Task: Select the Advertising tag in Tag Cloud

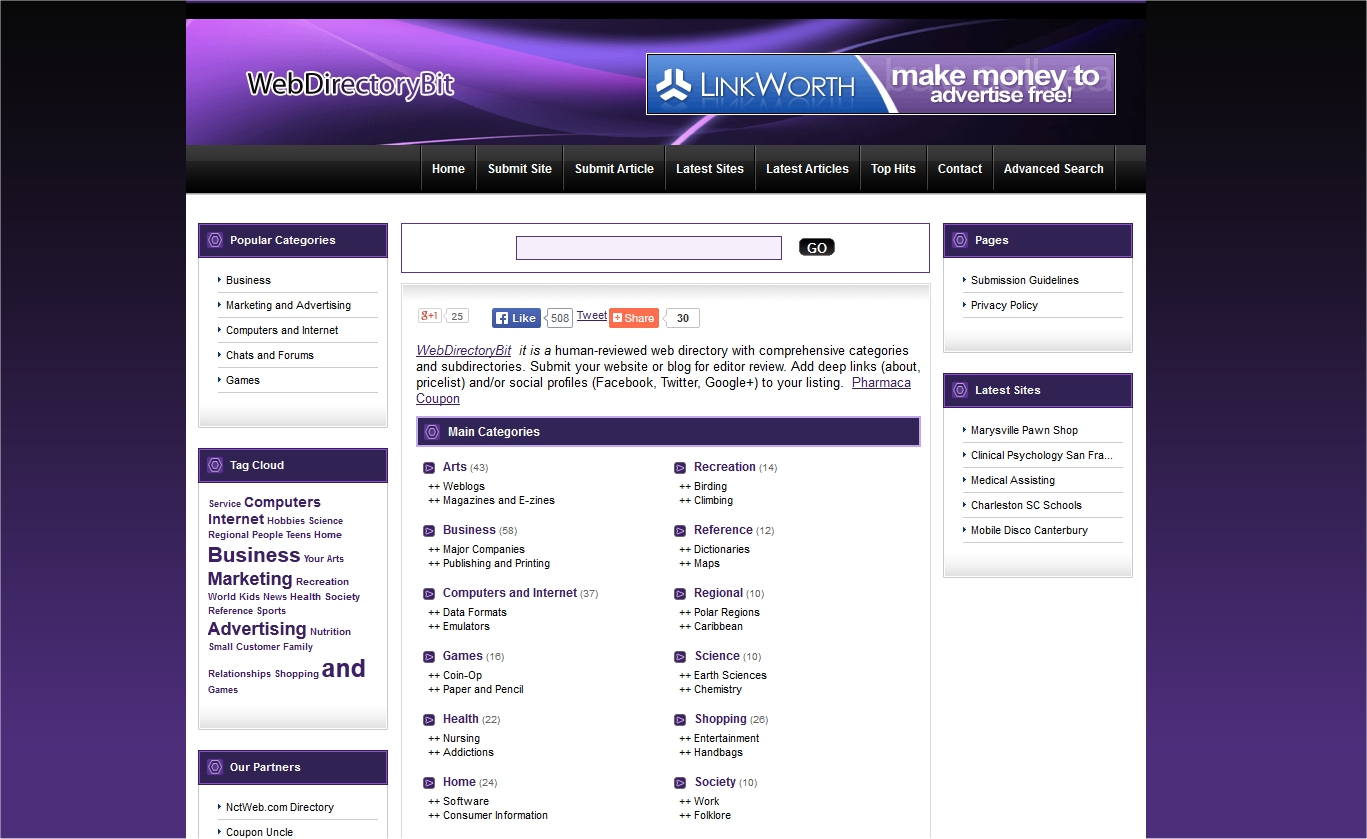Action: click(255, 630)
